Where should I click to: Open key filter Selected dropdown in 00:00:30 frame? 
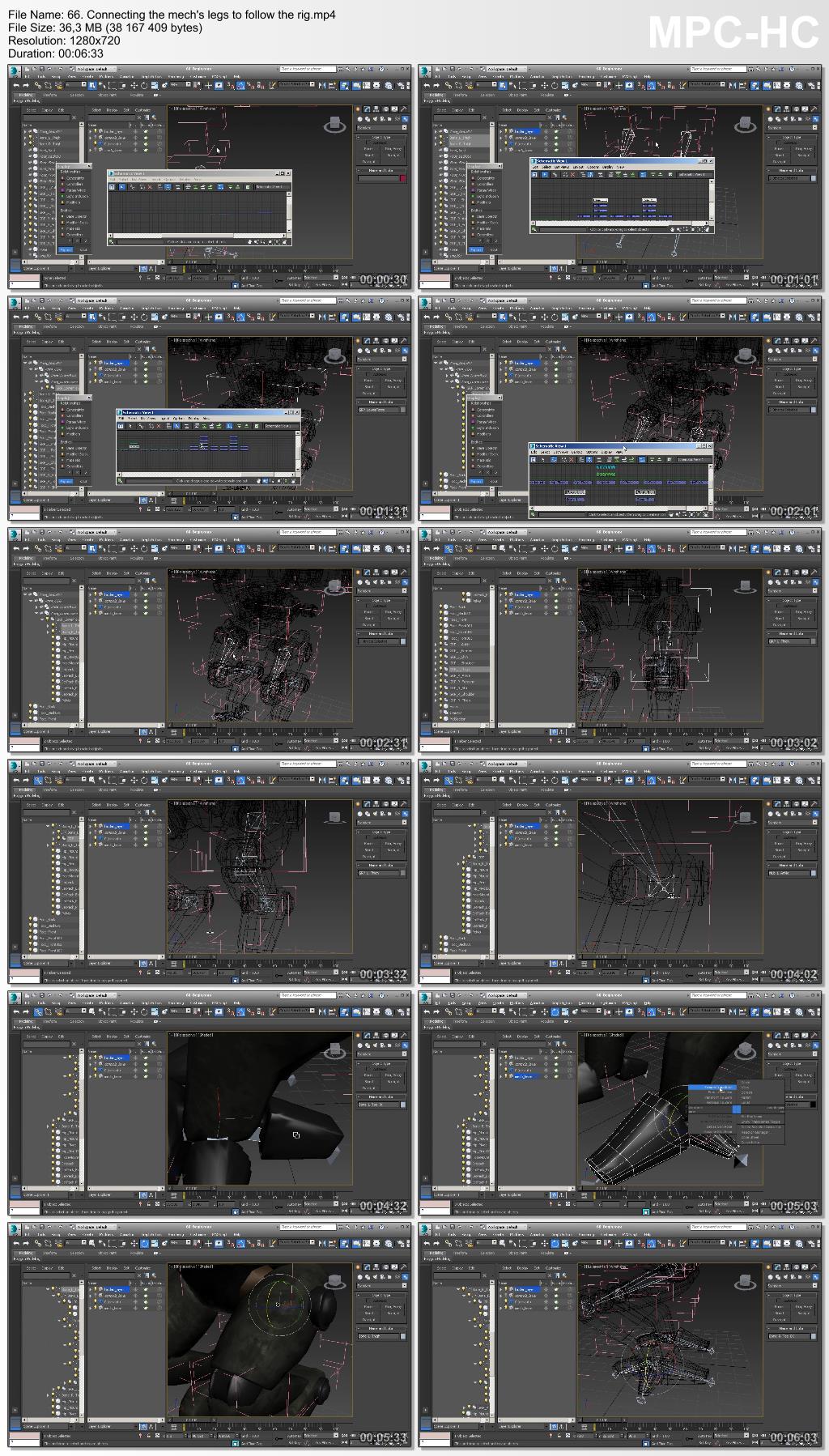coord(321,277)
